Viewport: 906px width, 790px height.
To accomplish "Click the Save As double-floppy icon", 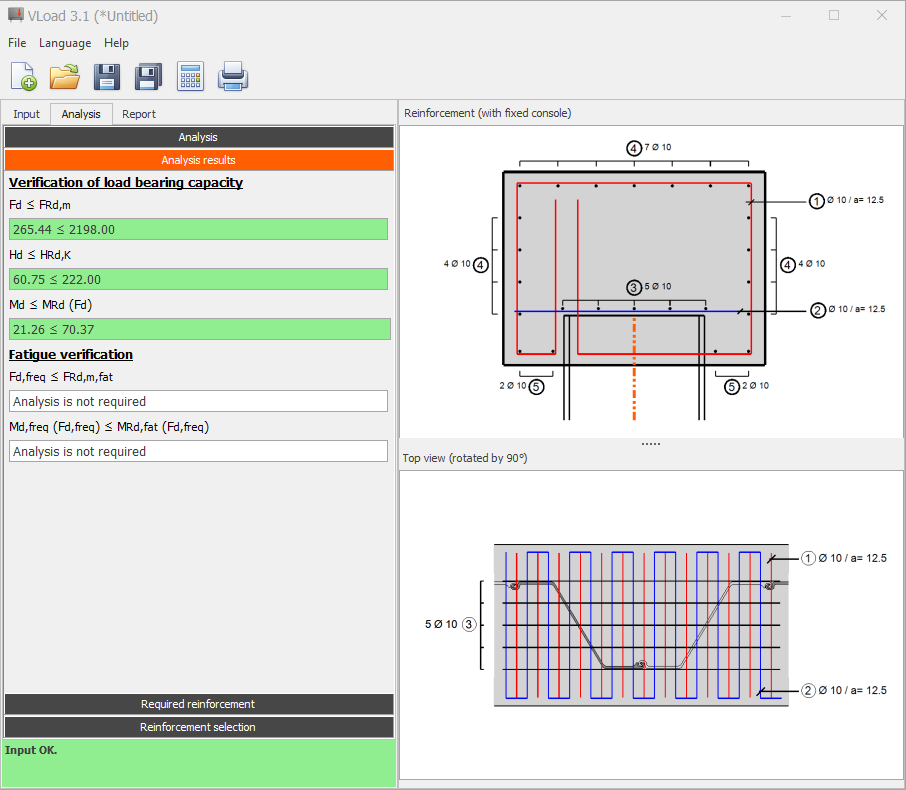I will tap(148, 77).
